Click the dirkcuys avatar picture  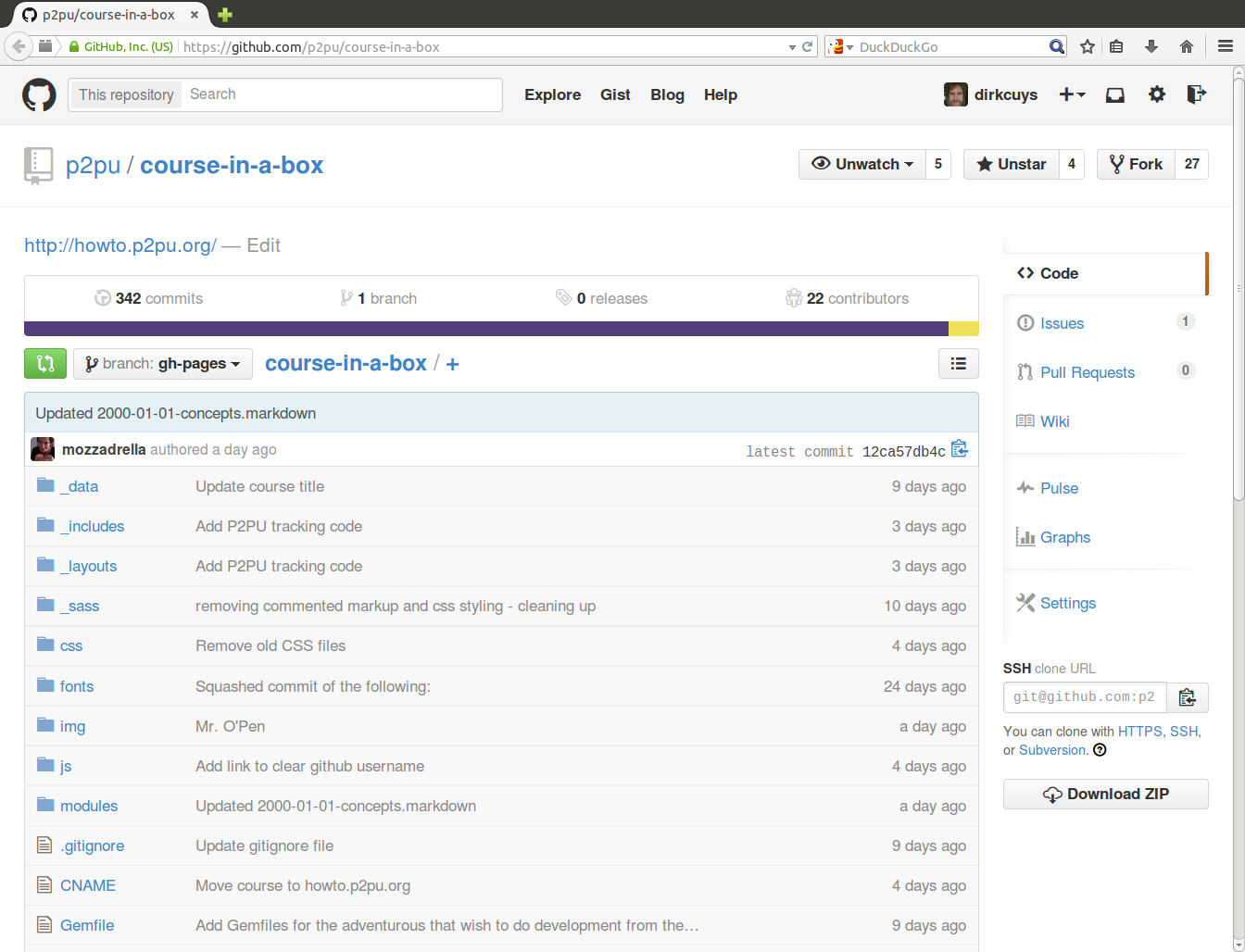coord(955,94)
